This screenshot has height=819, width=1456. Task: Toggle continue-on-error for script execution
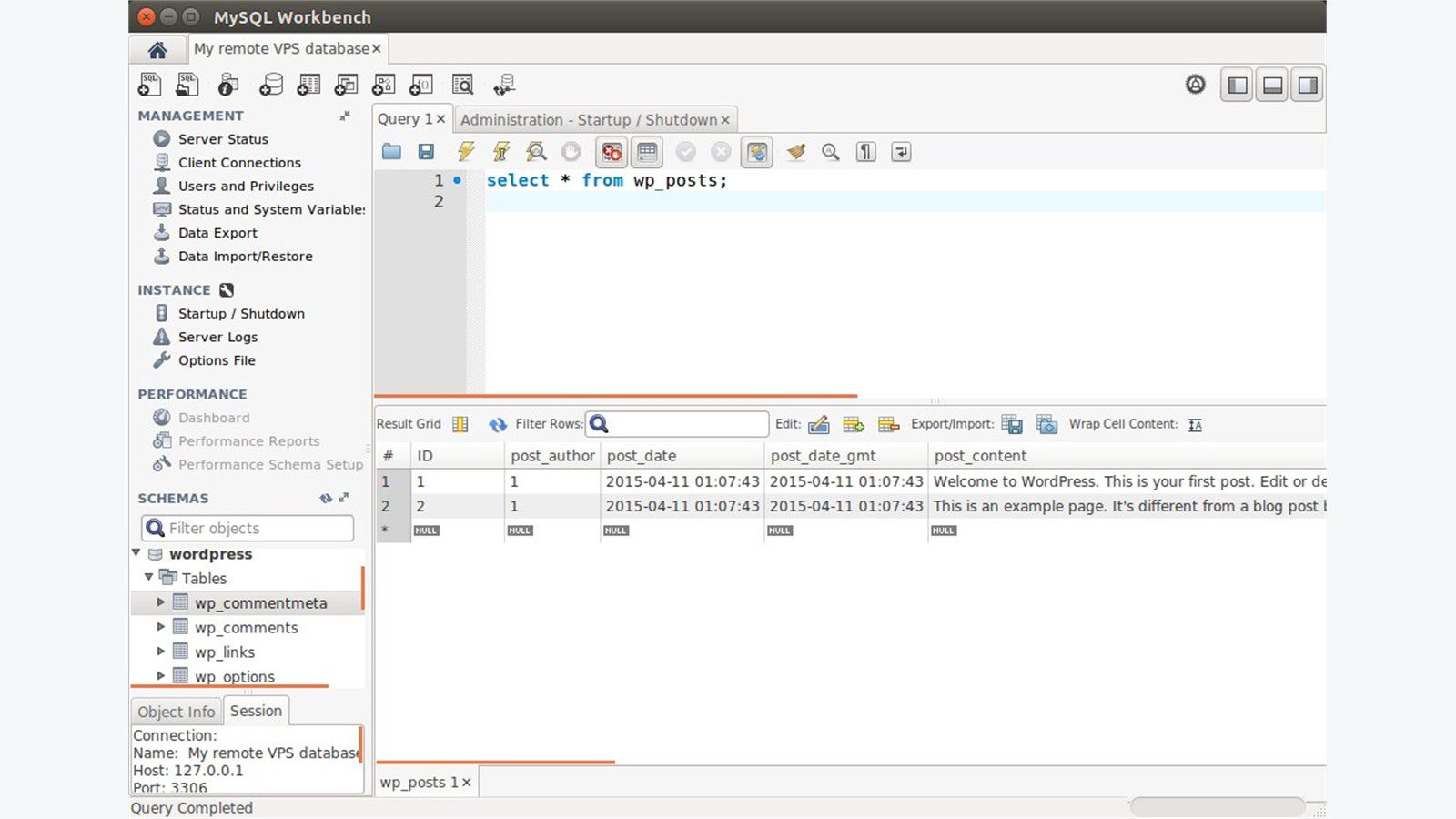[612, 152]
